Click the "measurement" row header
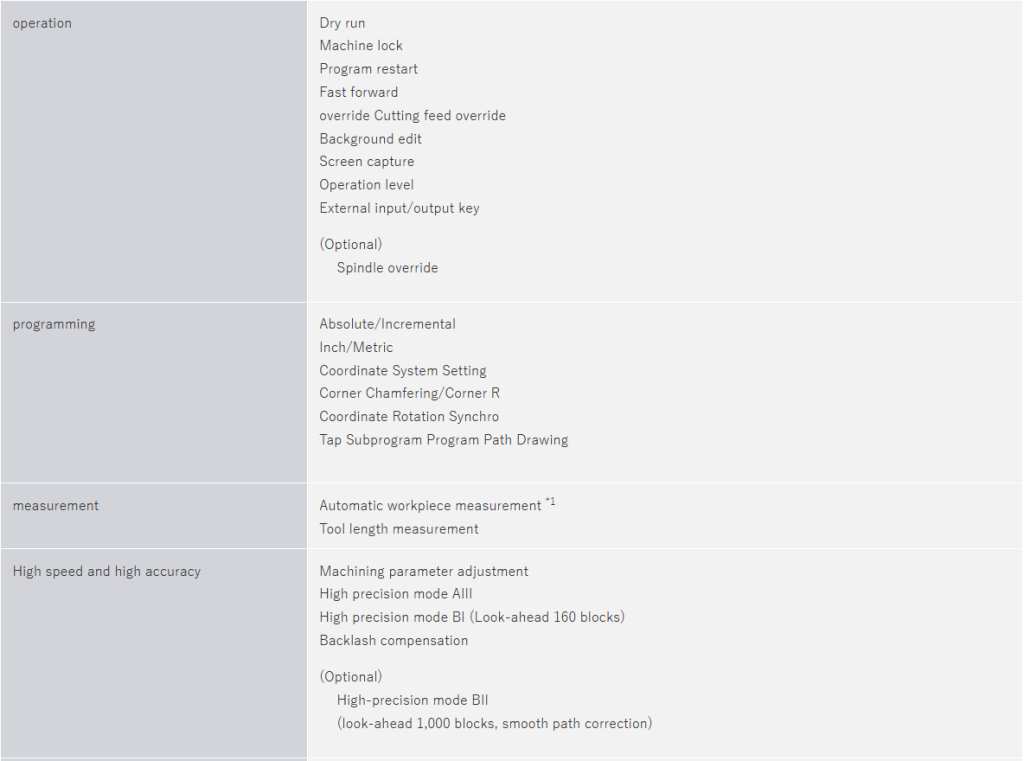1024x761 pixels. [56, 506]
